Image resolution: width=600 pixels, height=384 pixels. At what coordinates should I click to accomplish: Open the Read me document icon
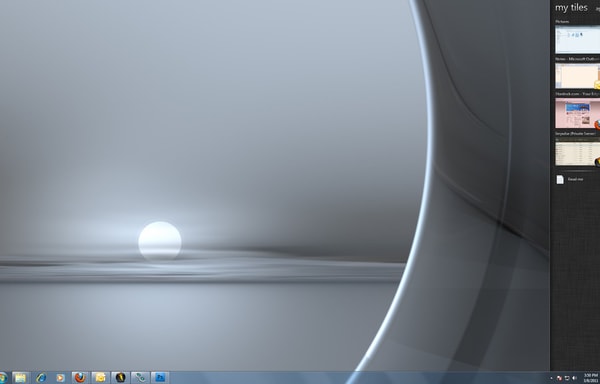(x=560, y=179)
